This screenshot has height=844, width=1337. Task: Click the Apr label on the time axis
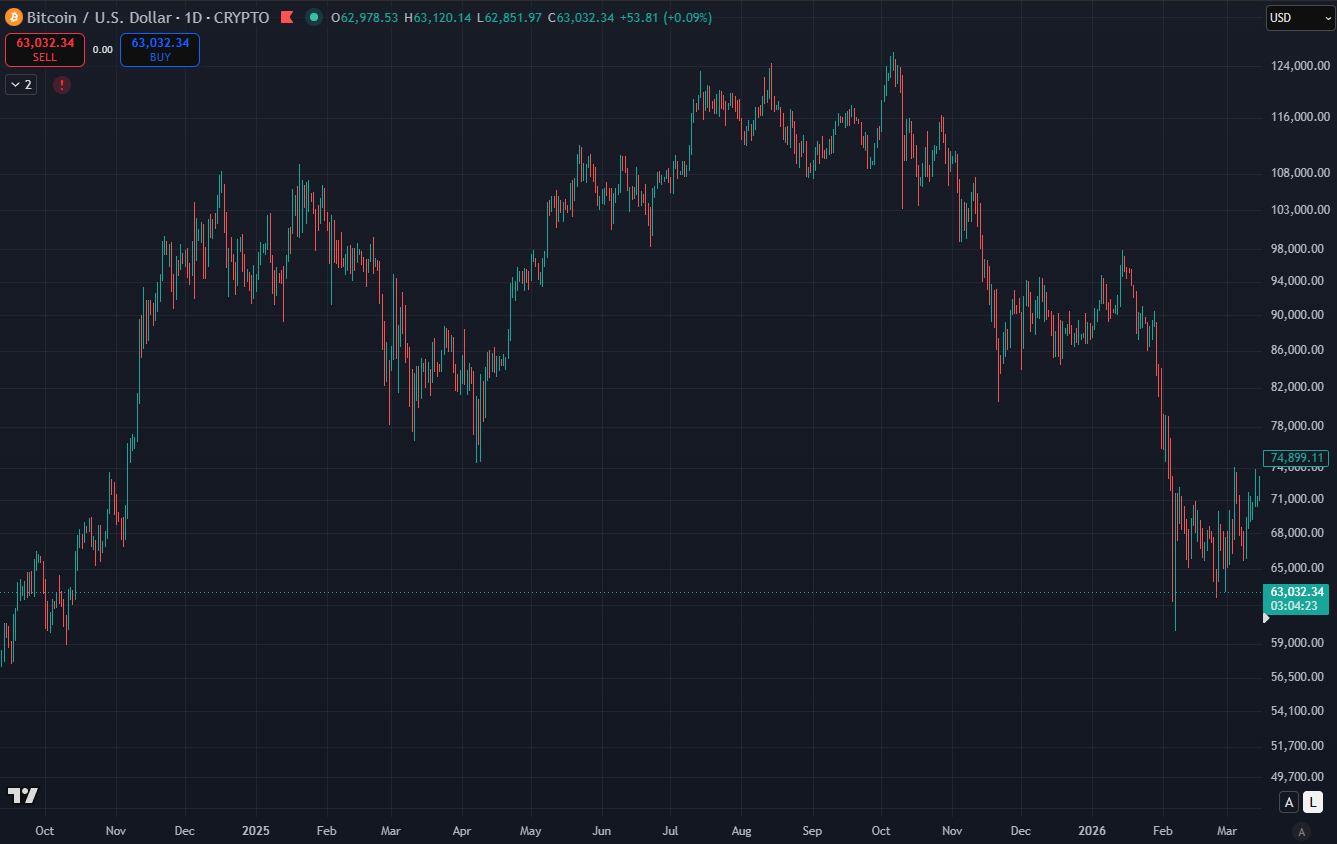(x=462, y=831)
